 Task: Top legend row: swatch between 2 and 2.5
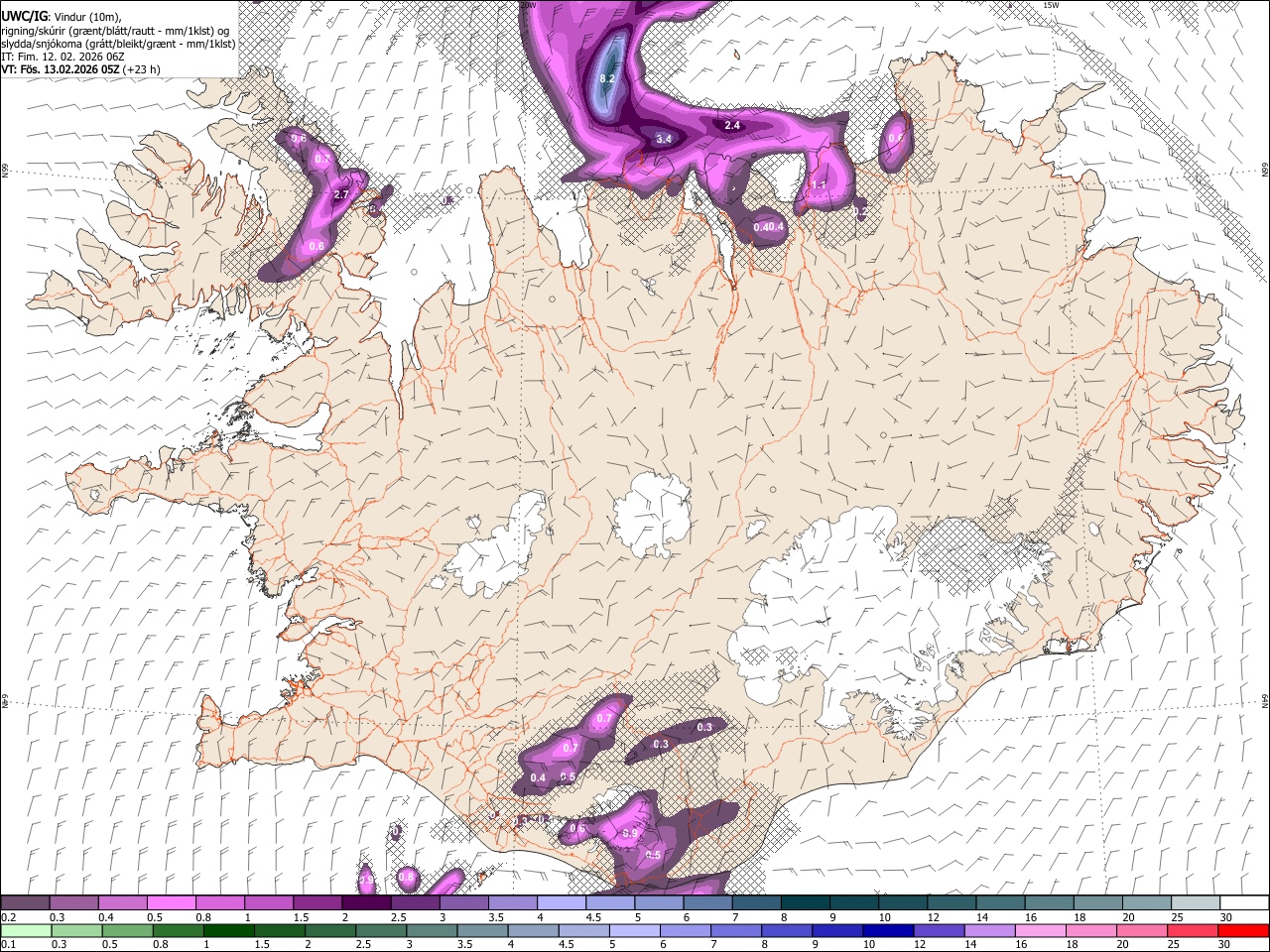(x=365, y=903)
